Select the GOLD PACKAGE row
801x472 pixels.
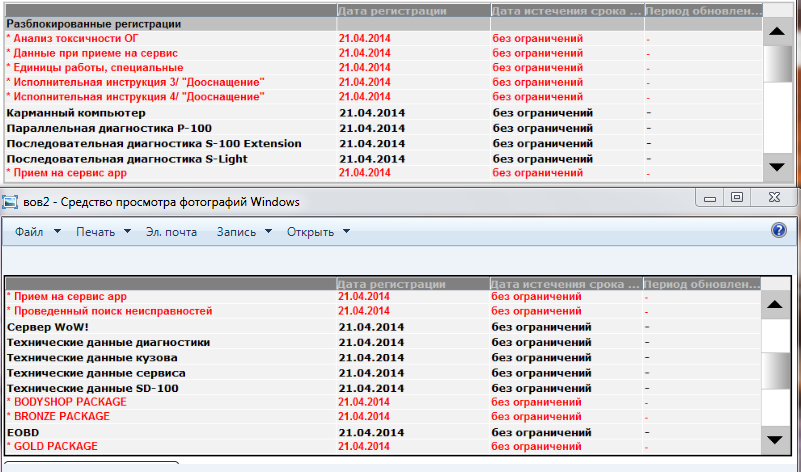click(x=383, y=446)
